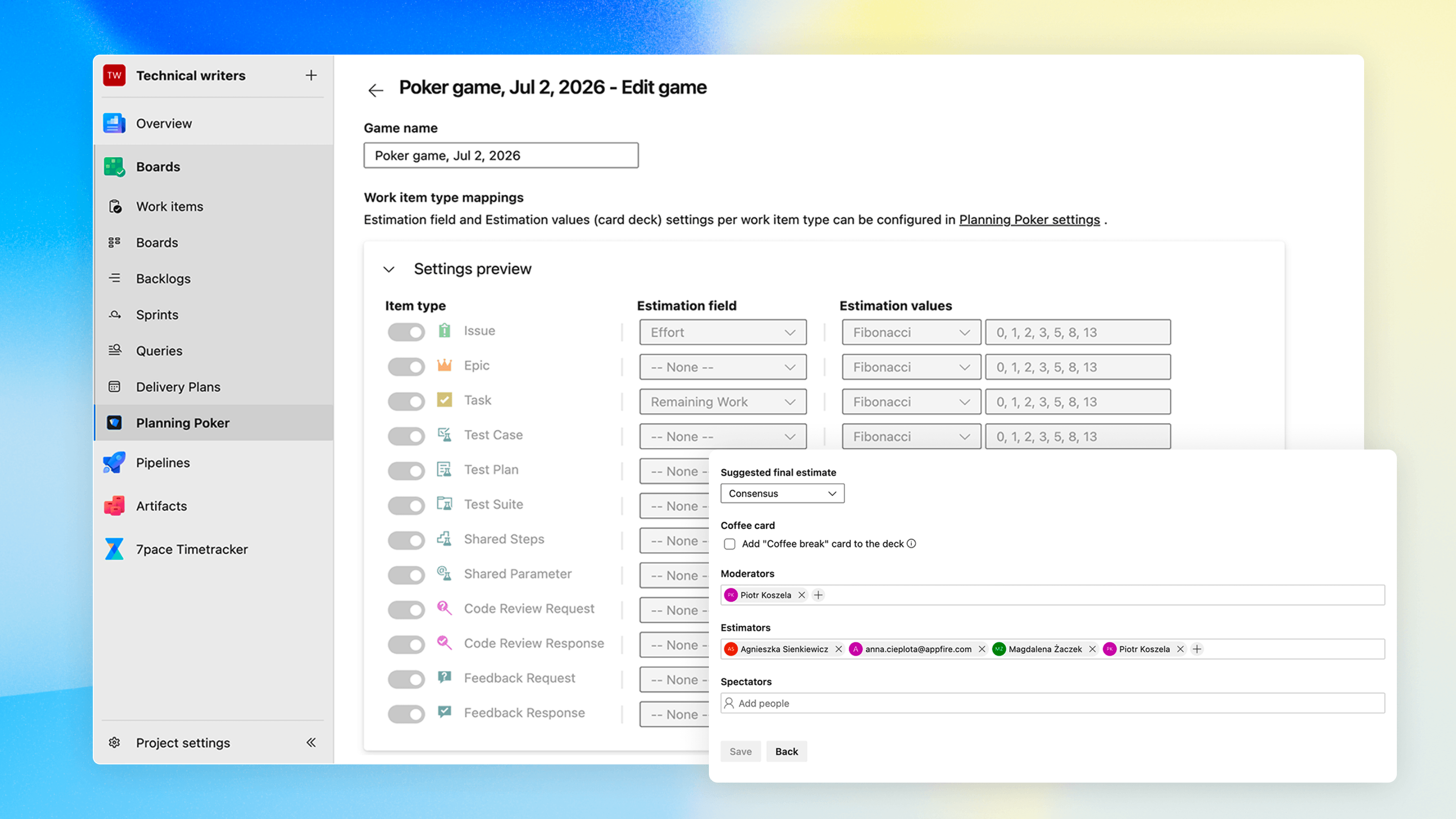Remove Piotr Koszela from Estimators

(1180, 649)
